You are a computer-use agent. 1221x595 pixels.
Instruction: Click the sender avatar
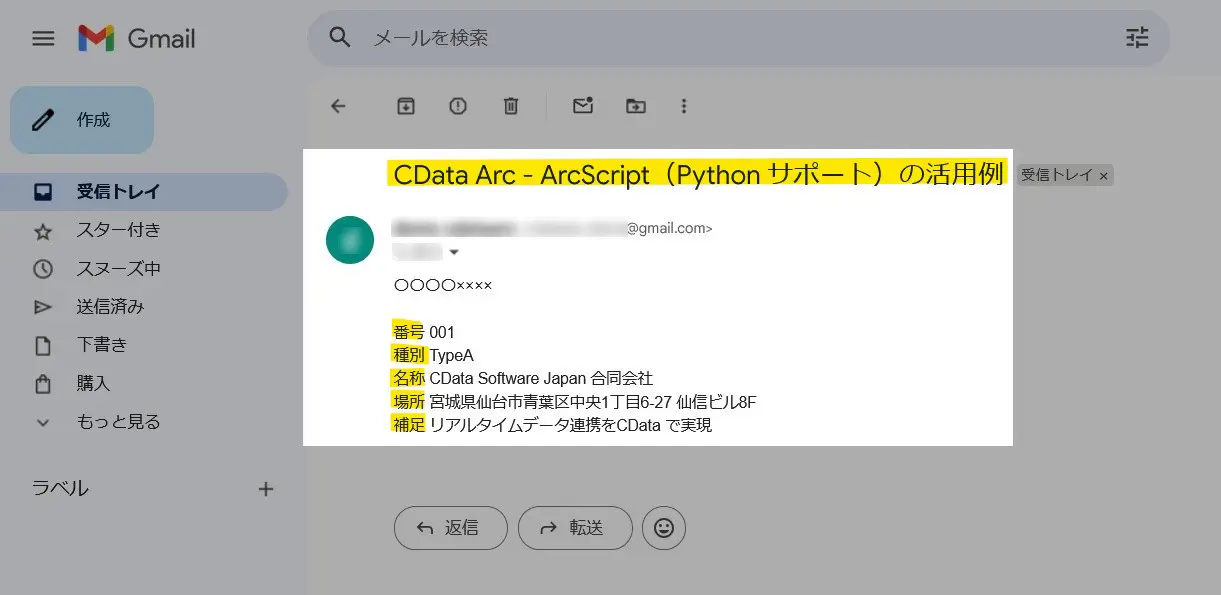[350, 240]
